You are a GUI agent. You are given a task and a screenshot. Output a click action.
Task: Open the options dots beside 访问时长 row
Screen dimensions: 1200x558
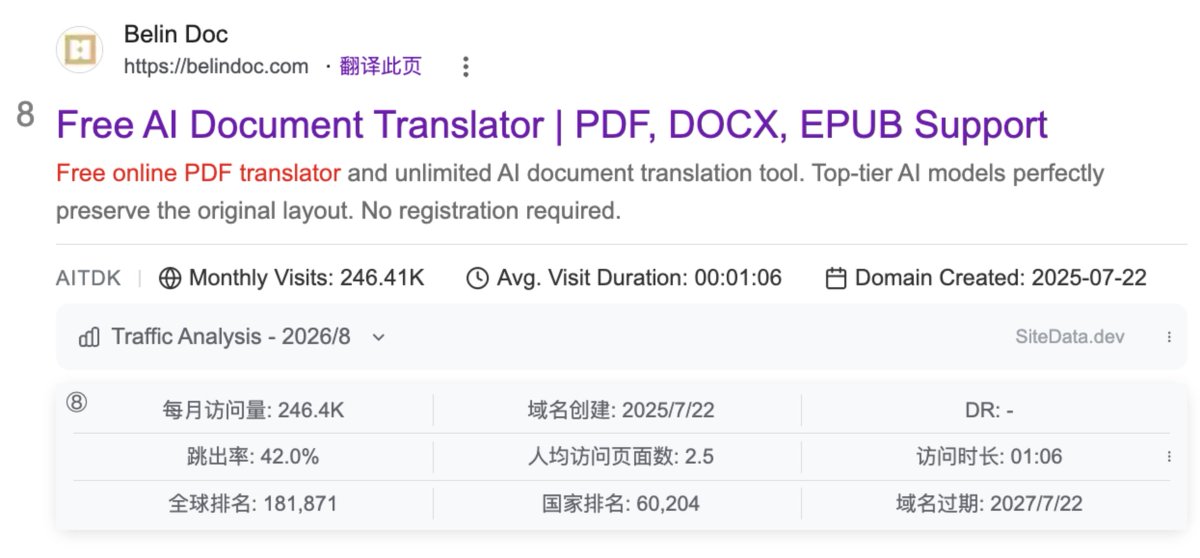click(x=1169, y=456)
